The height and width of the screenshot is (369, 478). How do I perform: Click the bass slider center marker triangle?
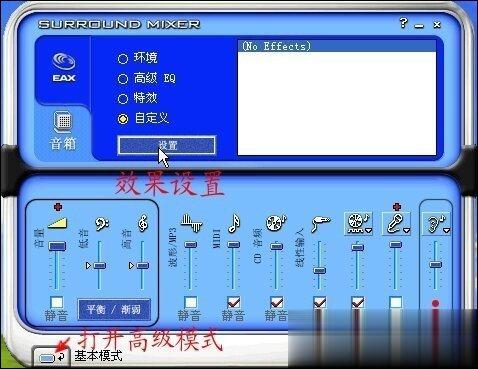(x=88, y=265)
